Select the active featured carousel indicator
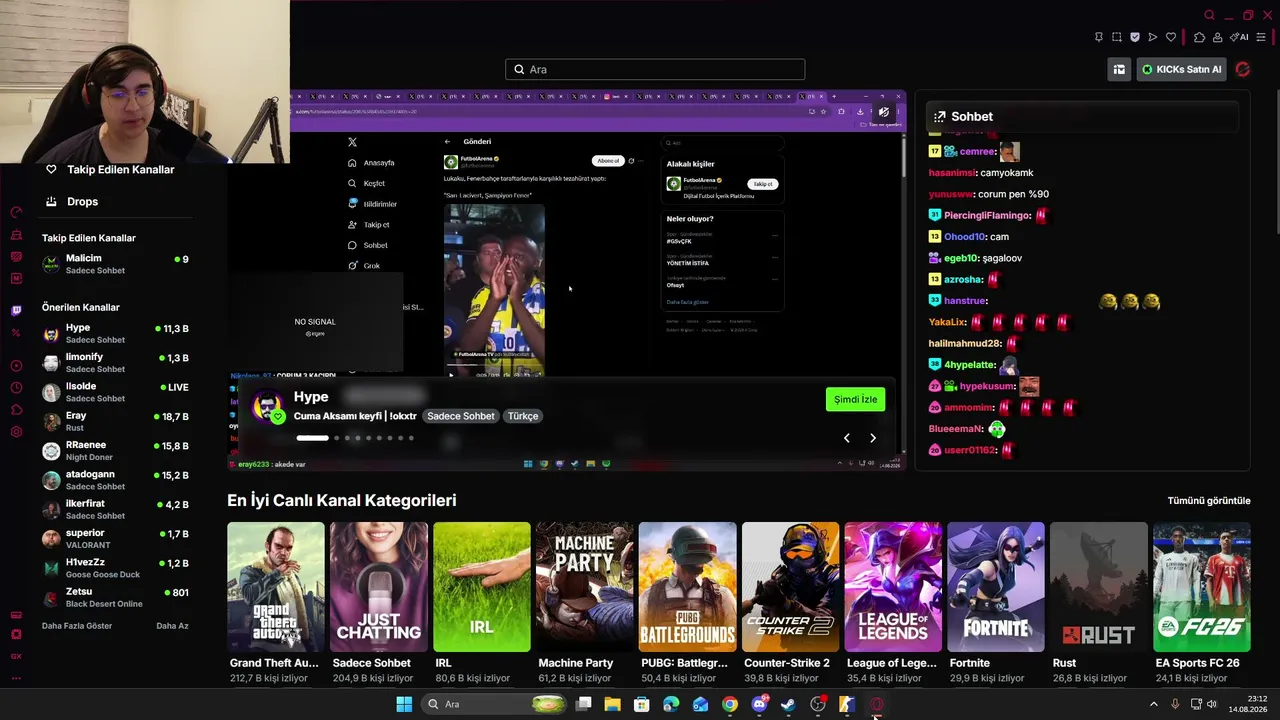 (x=312, y=438)
